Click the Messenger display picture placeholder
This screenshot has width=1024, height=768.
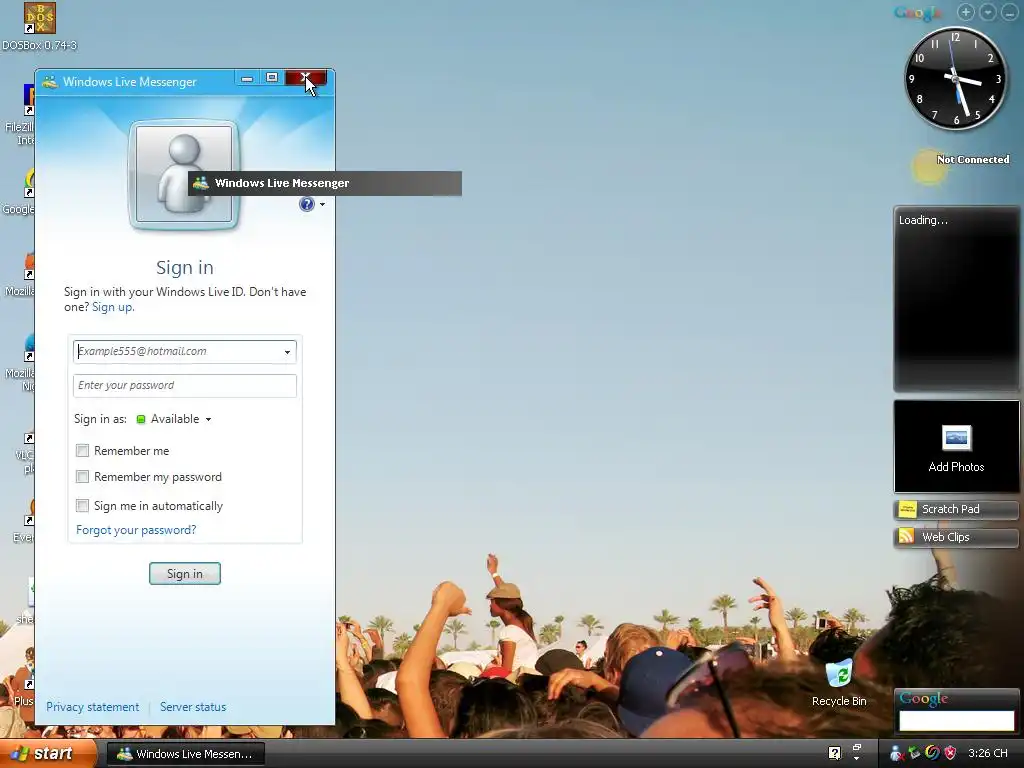click(184, 174)
